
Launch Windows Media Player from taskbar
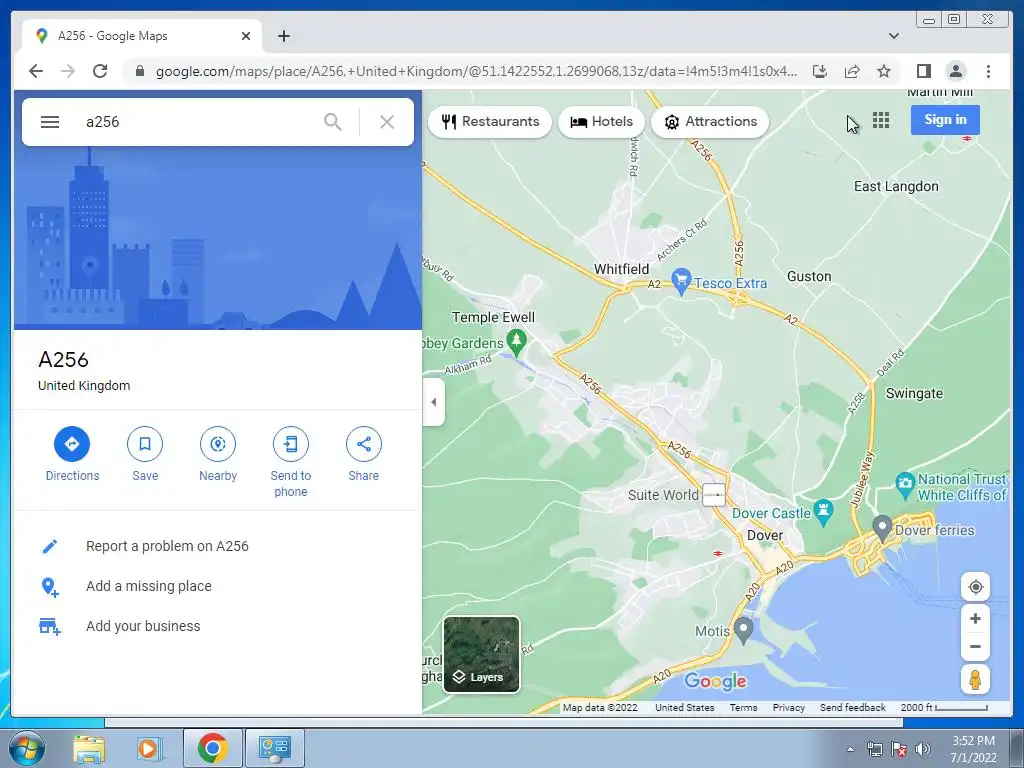(x=150, y=748)
